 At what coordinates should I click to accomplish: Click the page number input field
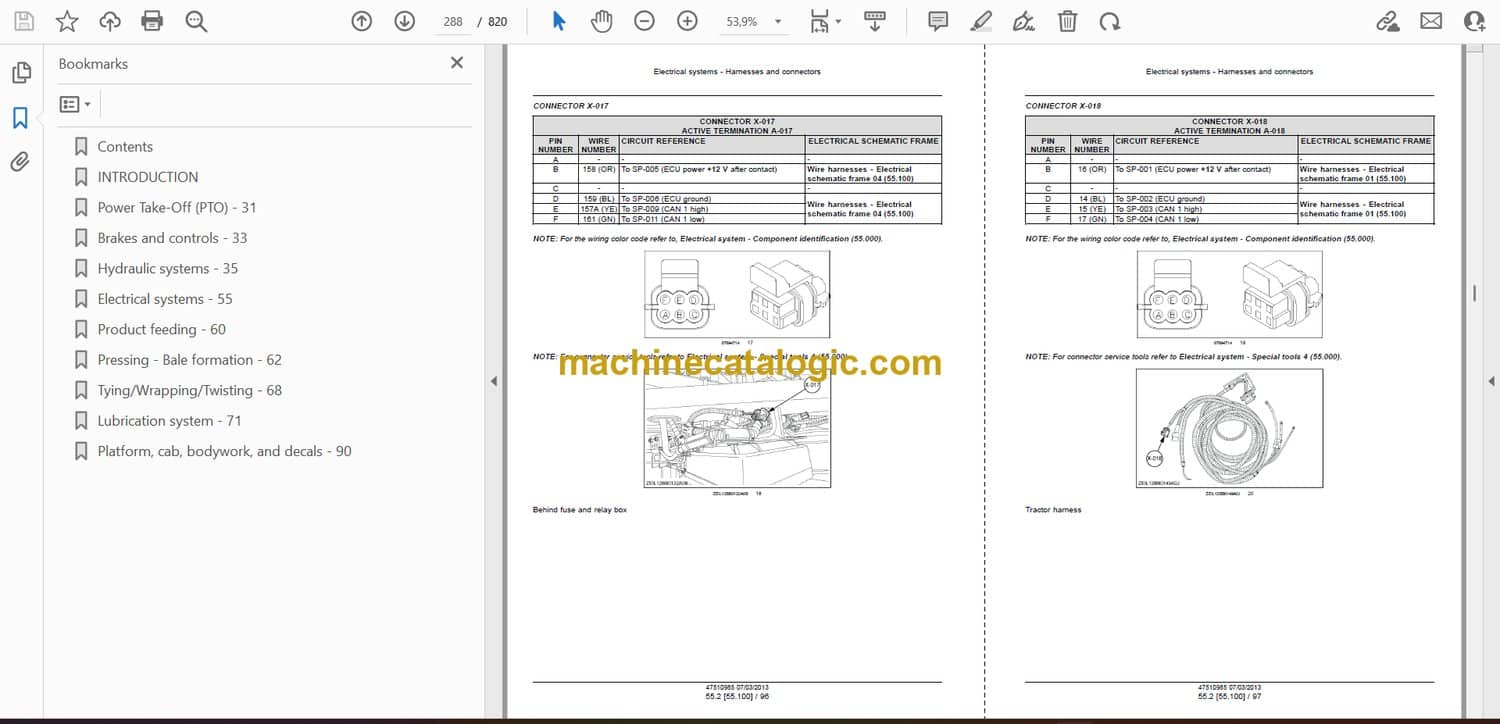(453, 21)
